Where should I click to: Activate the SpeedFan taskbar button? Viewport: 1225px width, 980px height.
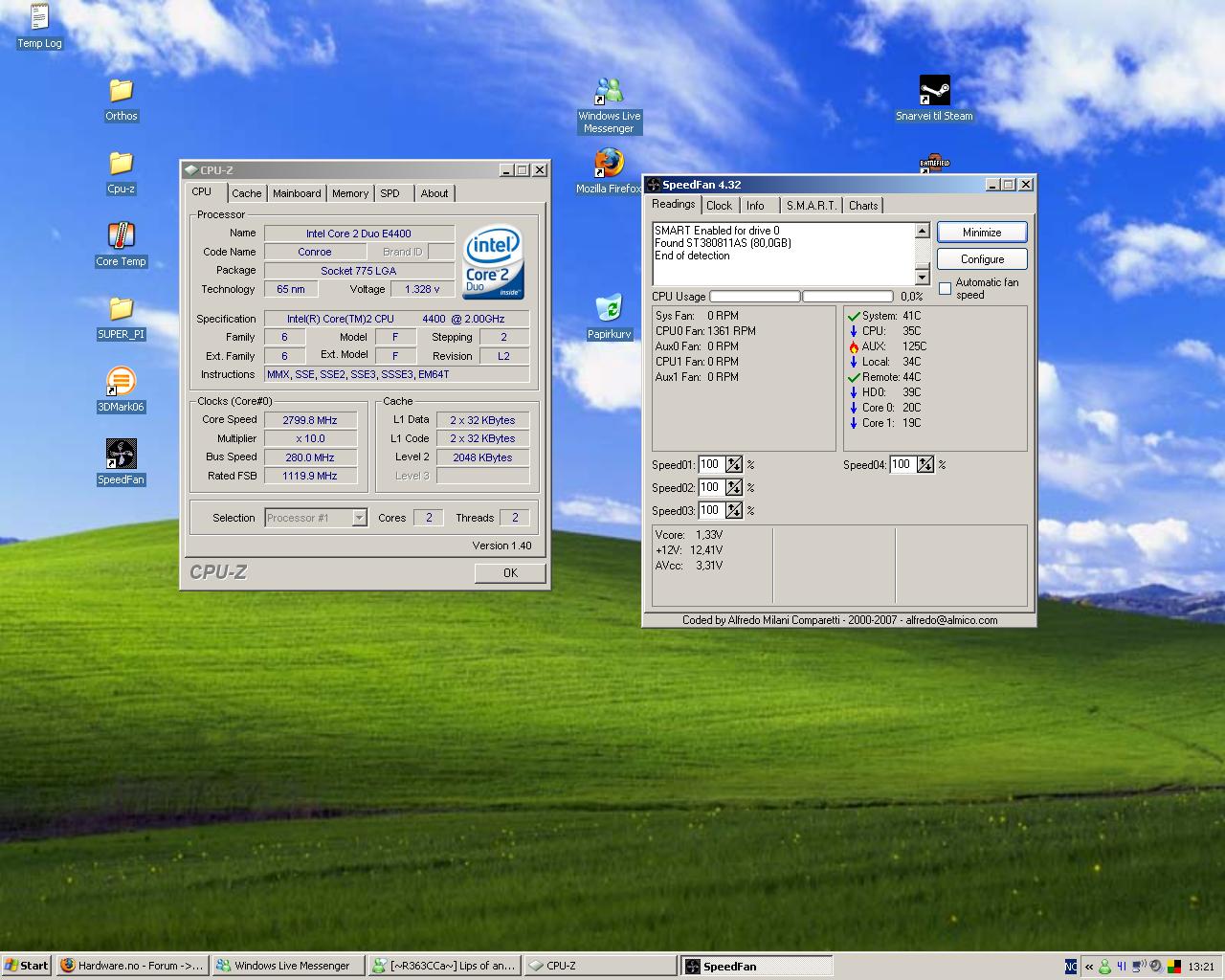(x=757, y=966)
